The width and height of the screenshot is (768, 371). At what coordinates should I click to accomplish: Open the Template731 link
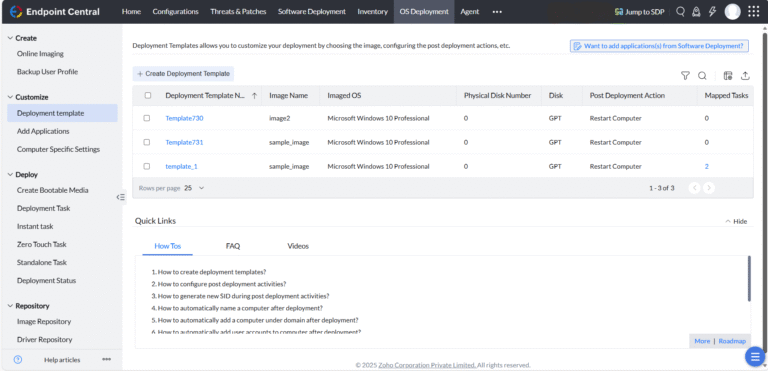tap(184, 142)
